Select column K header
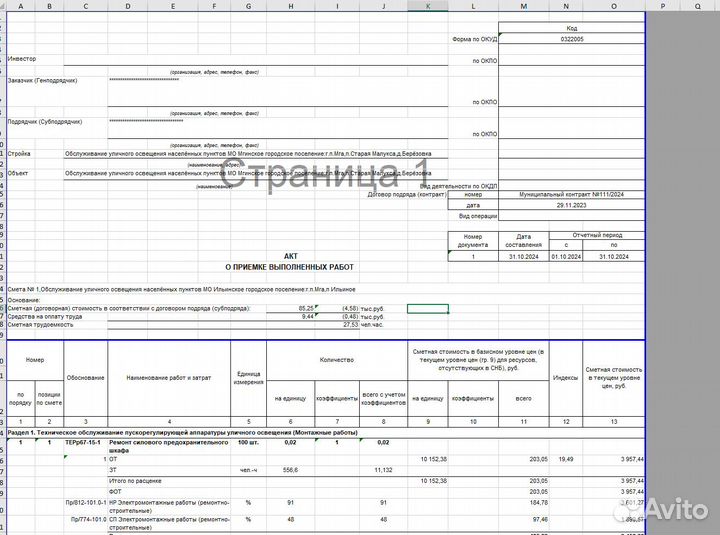This screenshot has height=535, width=720. pyautogui.click(x=428, y=6)
